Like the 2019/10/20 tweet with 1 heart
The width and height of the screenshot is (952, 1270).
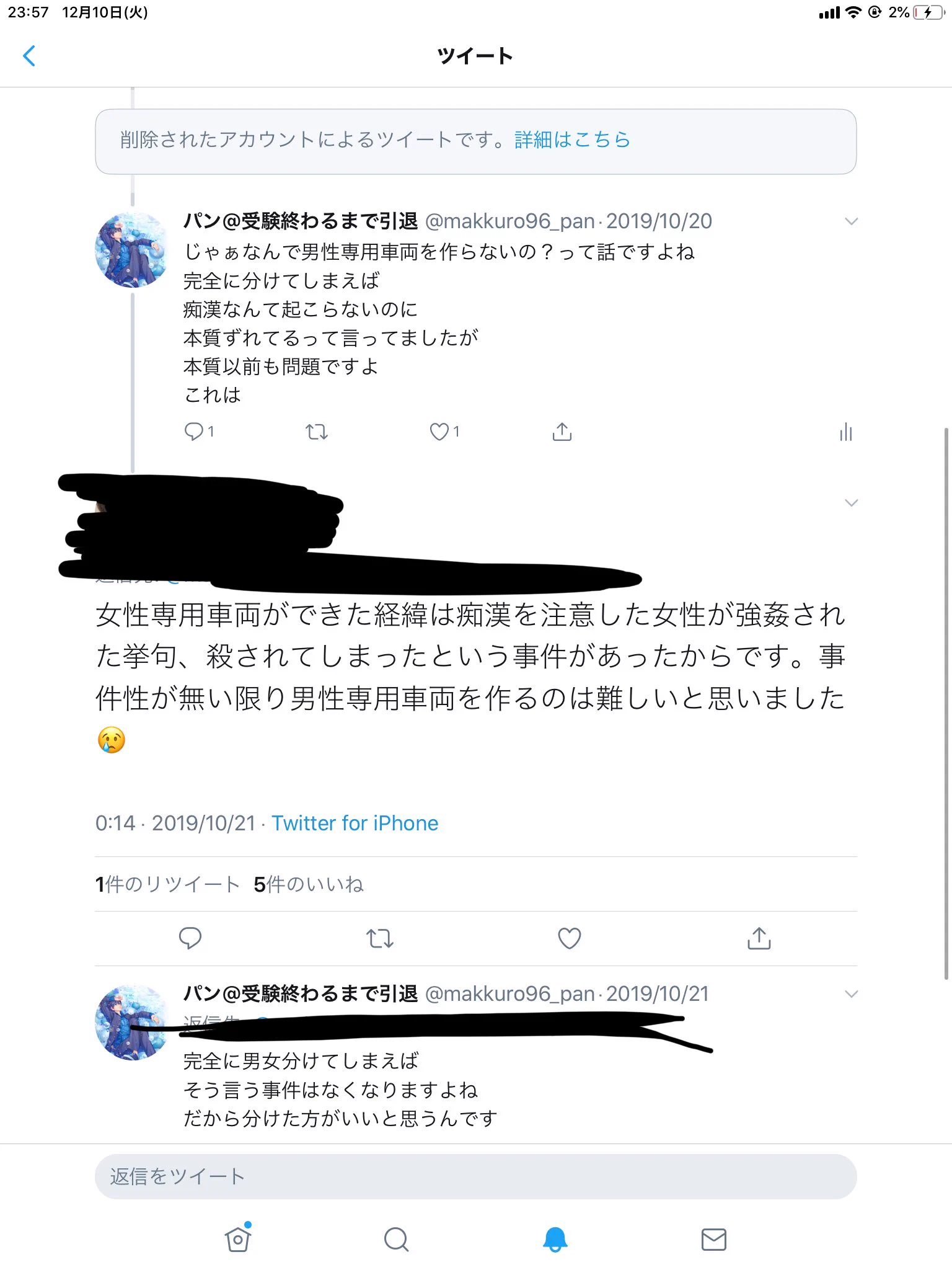439,432
